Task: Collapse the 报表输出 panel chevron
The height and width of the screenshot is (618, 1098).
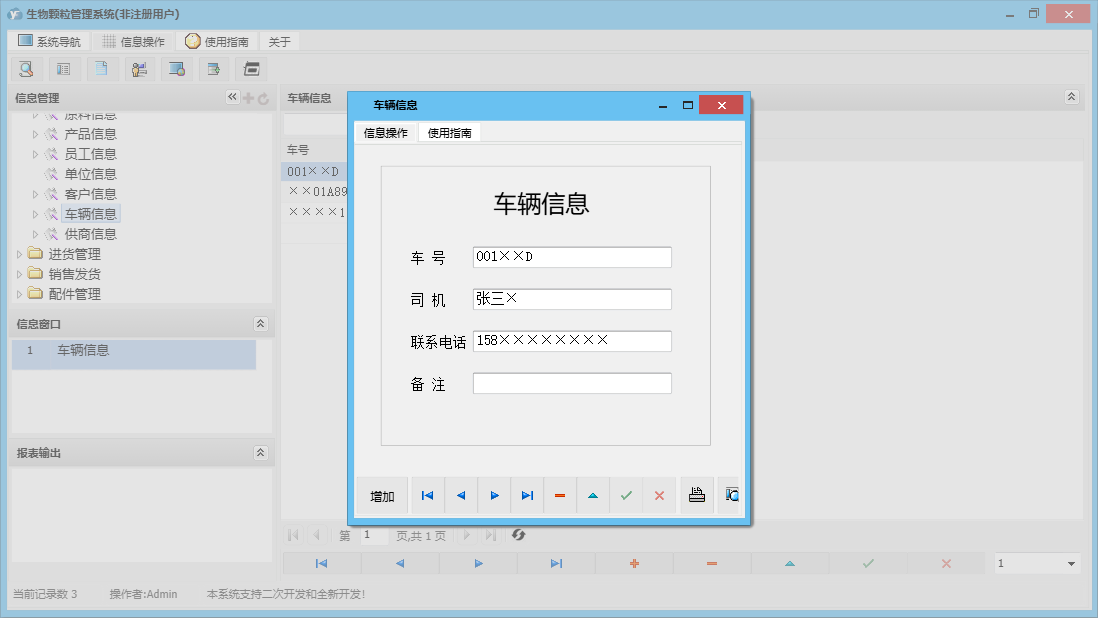Action: [260, 452]
